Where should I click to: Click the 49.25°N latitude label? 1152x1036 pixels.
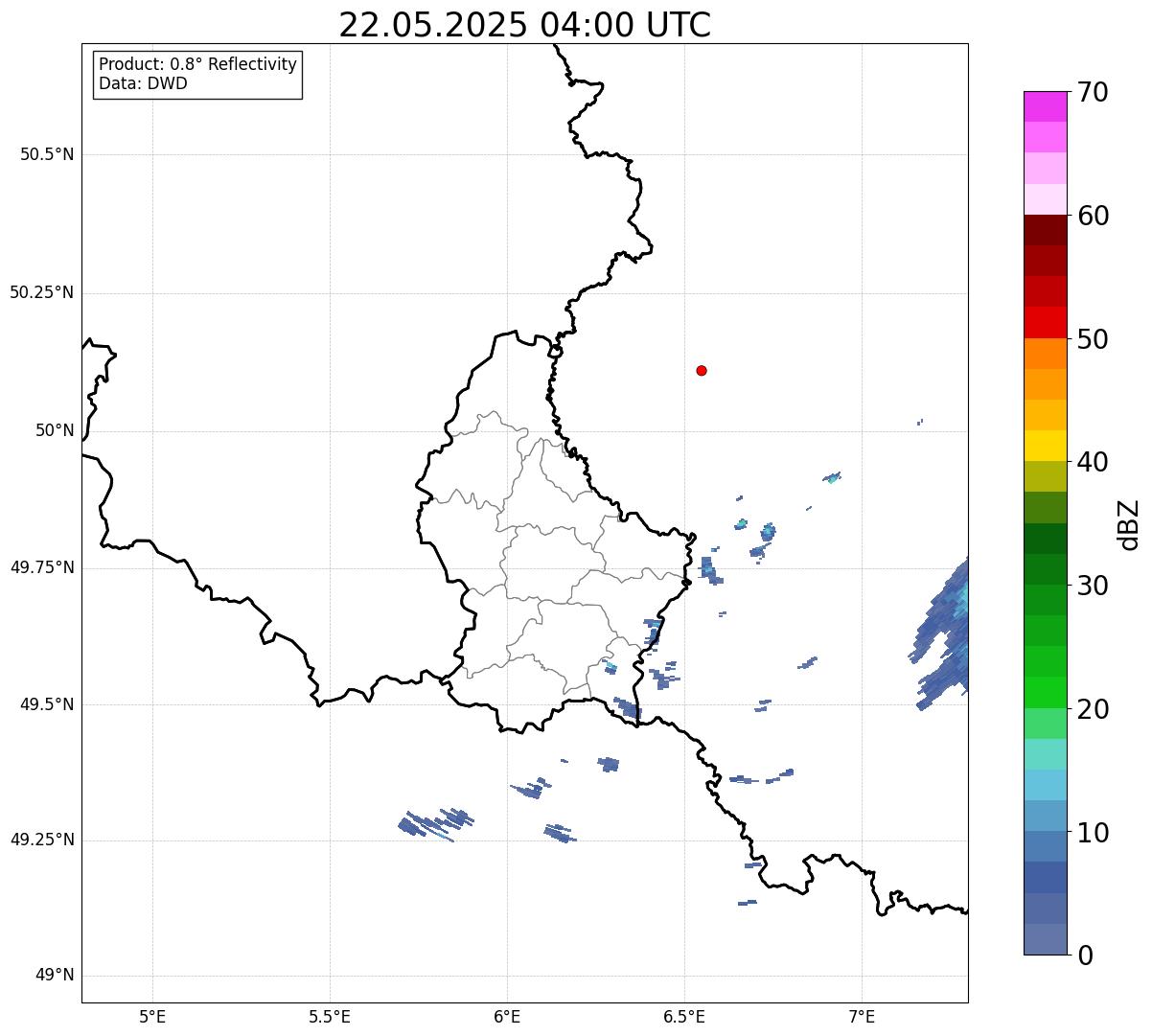41,840
